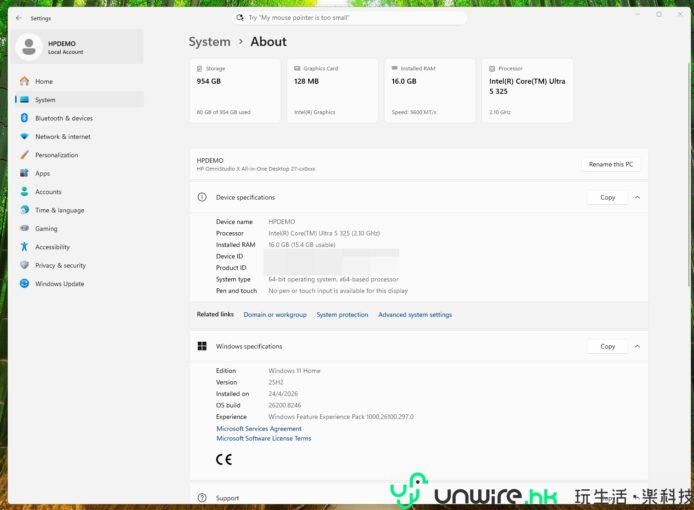Open Microsoft Software License Terms link
Screen dimensions: 694x510
point(264,438)
